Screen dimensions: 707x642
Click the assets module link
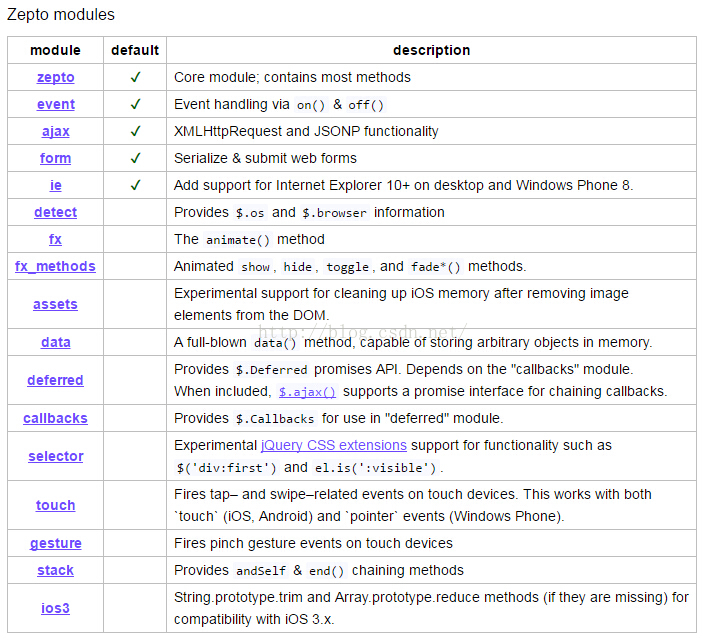55,304
